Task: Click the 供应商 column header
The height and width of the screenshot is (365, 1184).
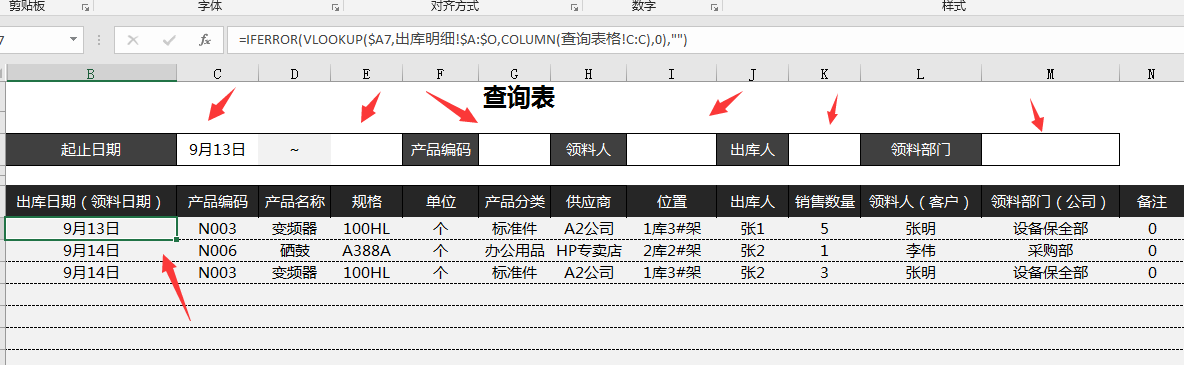Action: click(x=588, y=202)
